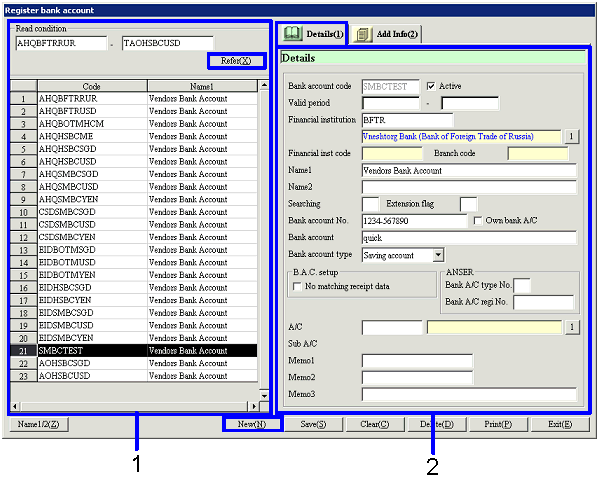Toggle the Active checkbox

[x=432, y=86]
